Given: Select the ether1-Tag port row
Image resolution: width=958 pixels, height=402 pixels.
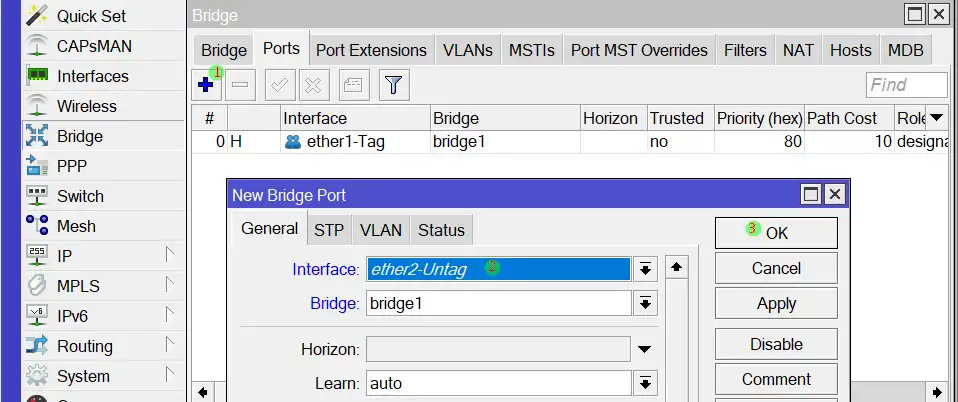Looking at the screenshot, I should coord(345,142).
